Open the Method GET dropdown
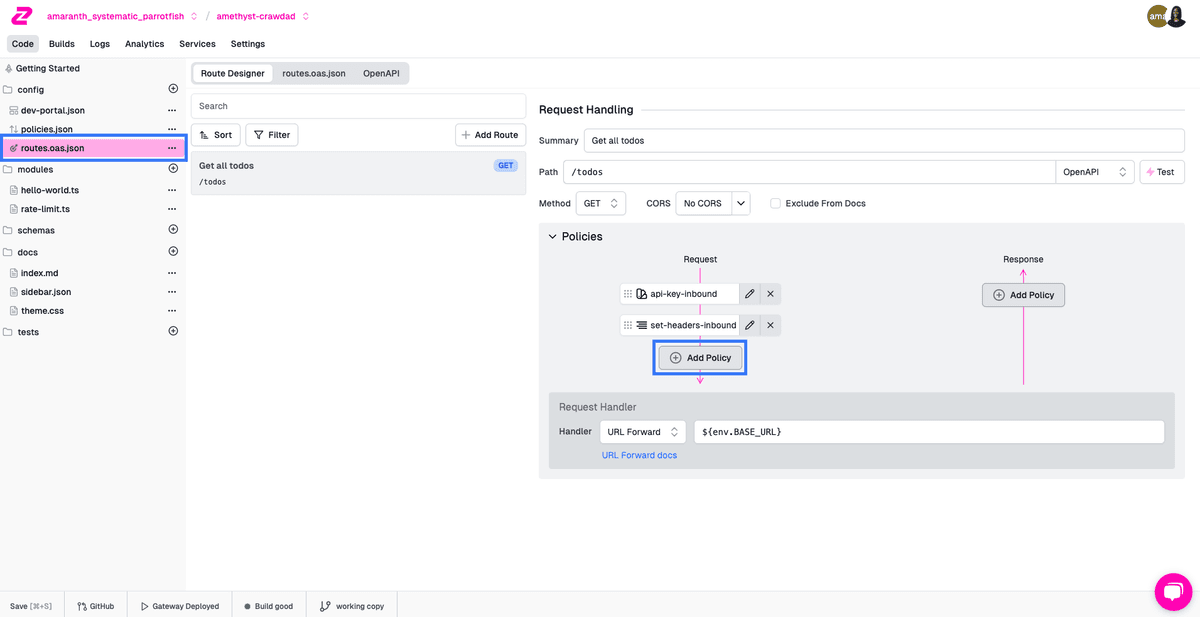This screenshot has height=617, width=1200. [601, 203]
